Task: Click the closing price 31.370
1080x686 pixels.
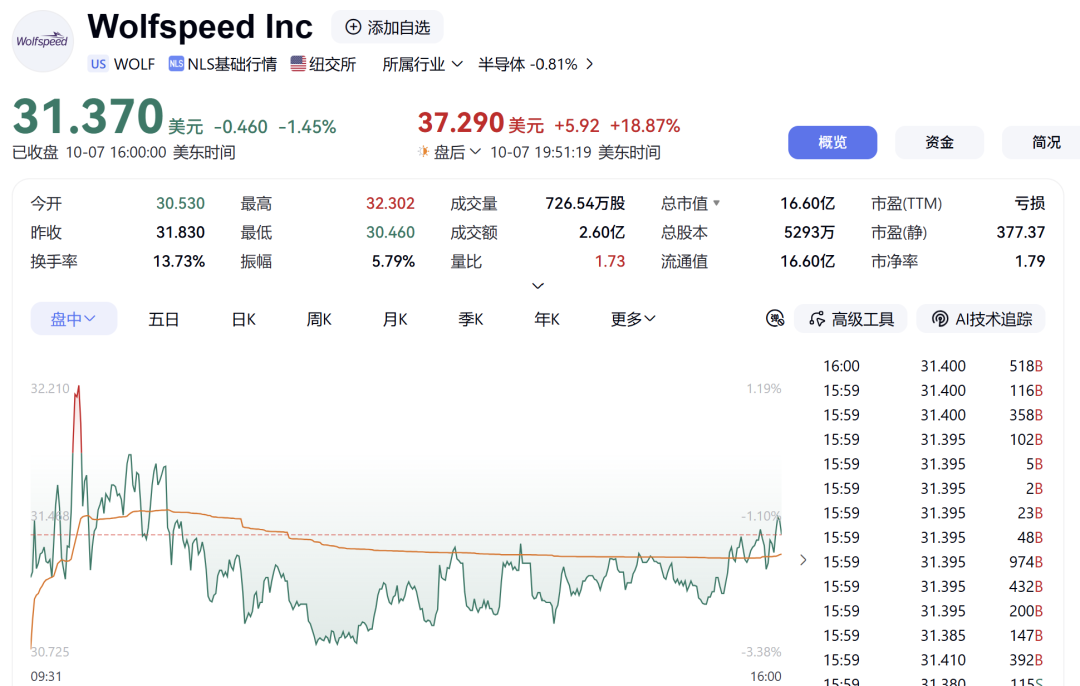Action: (88, 116)
